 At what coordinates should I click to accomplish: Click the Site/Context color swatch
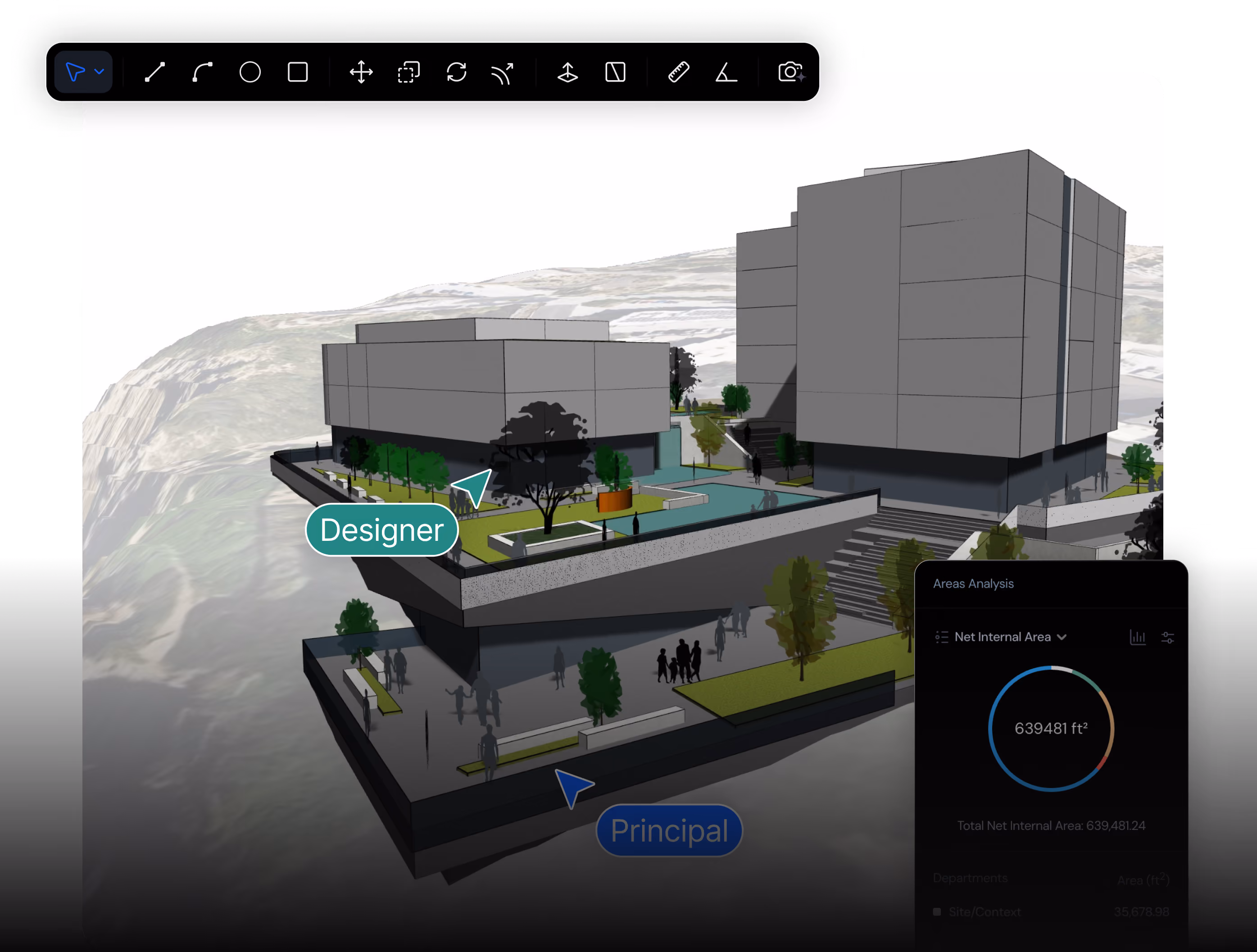[x=937, y=911]
